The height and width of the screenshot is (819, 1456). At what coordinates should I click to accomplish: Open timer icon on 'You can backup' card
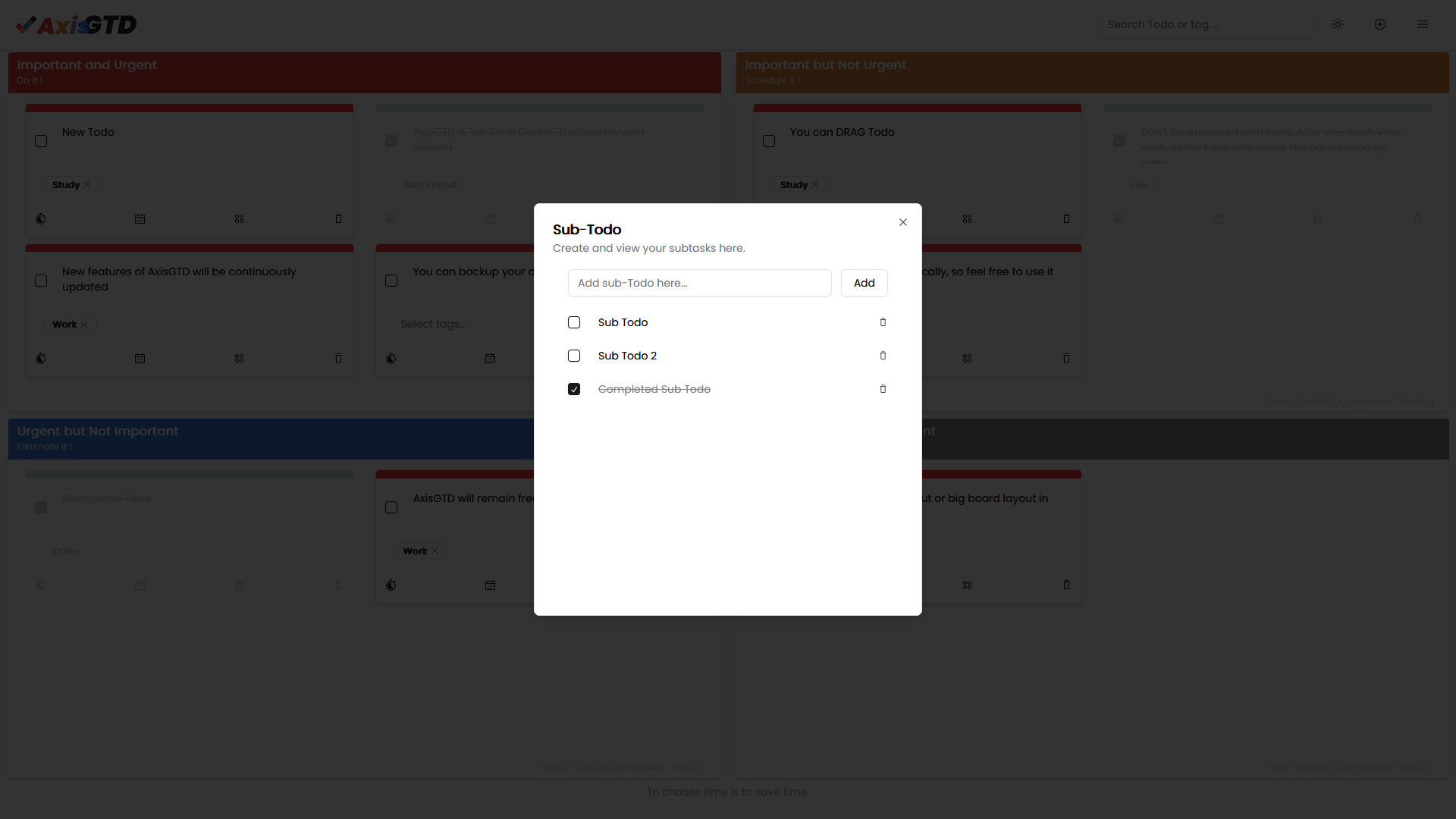pos(391,358)
